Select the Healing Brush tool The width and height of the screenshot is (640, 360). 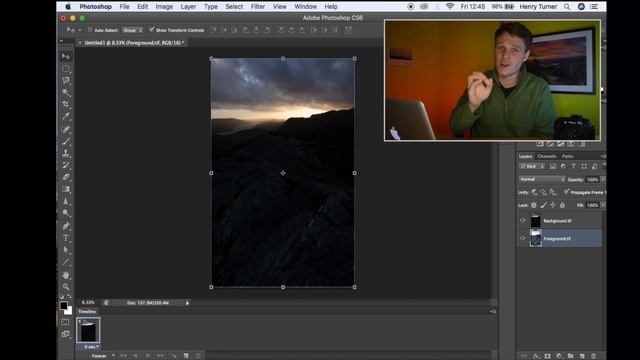tap(66, 129)
